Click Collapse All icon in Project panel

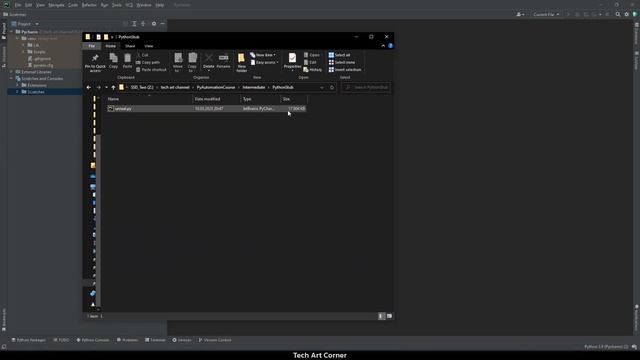[143, 24]
